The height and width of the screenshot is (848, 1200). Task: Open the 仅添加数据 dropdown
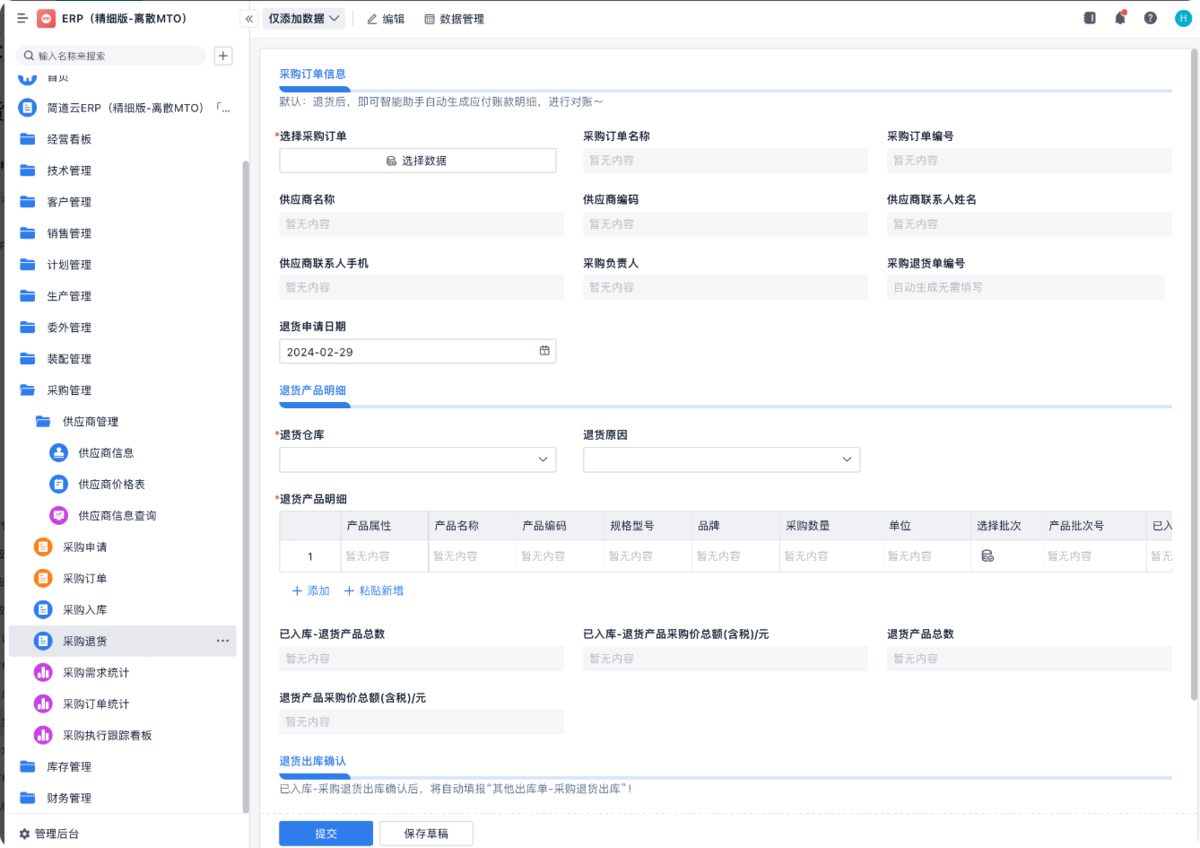tap(304, 18)
